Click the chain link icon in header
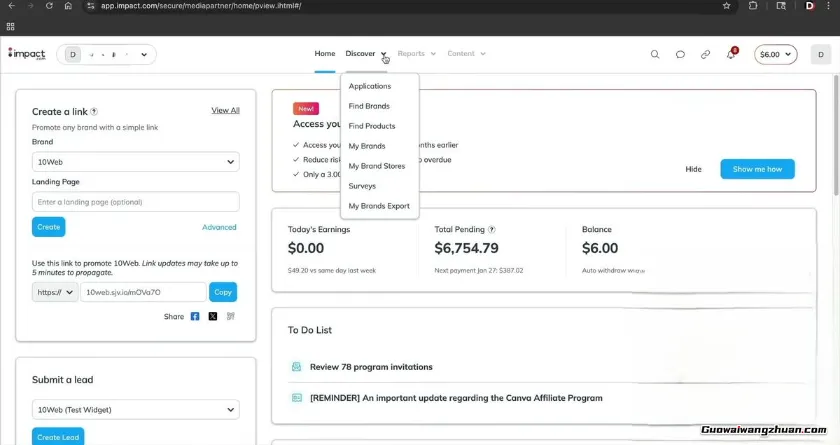The height and width of the screenshot is (445, 840). [x=706, y=54]
